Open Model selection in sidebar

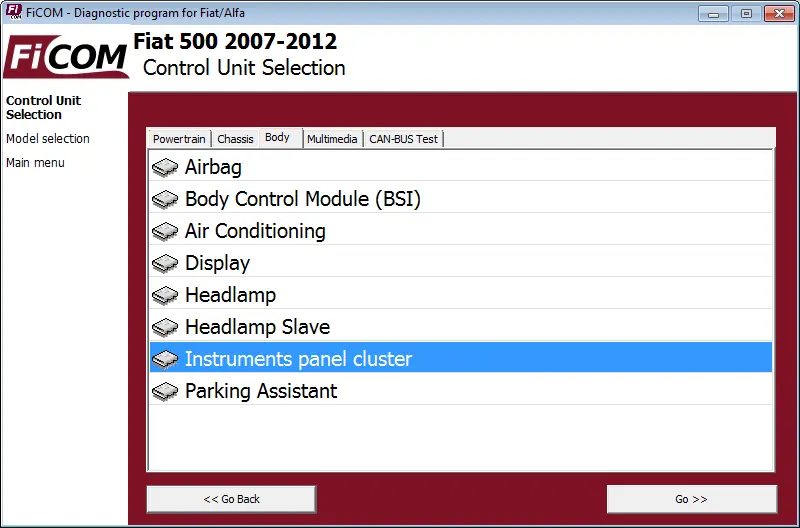click(x=48, y=139)
